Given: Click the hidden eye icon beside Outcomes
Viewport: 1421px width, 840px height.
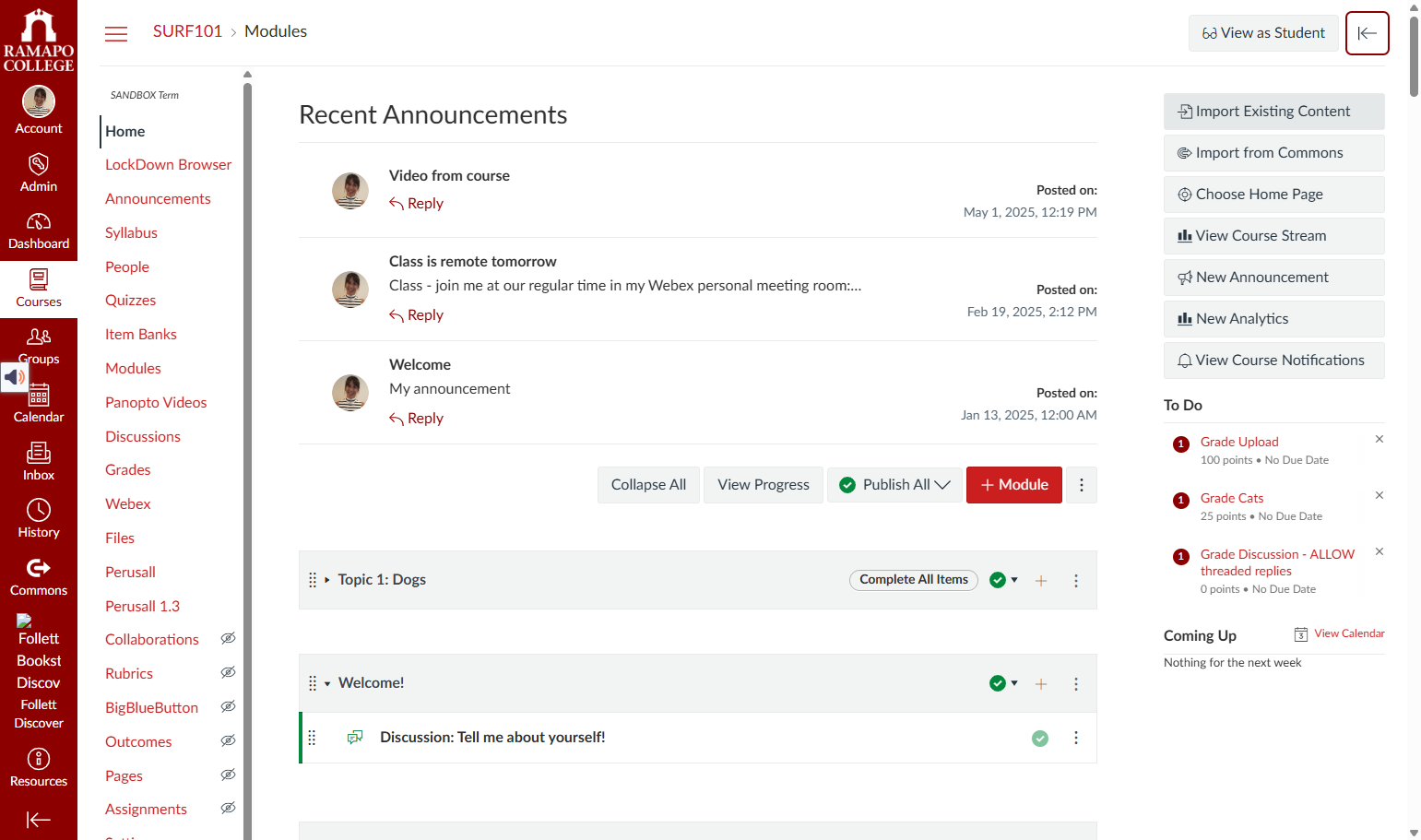Looking at the screenshot, I should [228, 740].
